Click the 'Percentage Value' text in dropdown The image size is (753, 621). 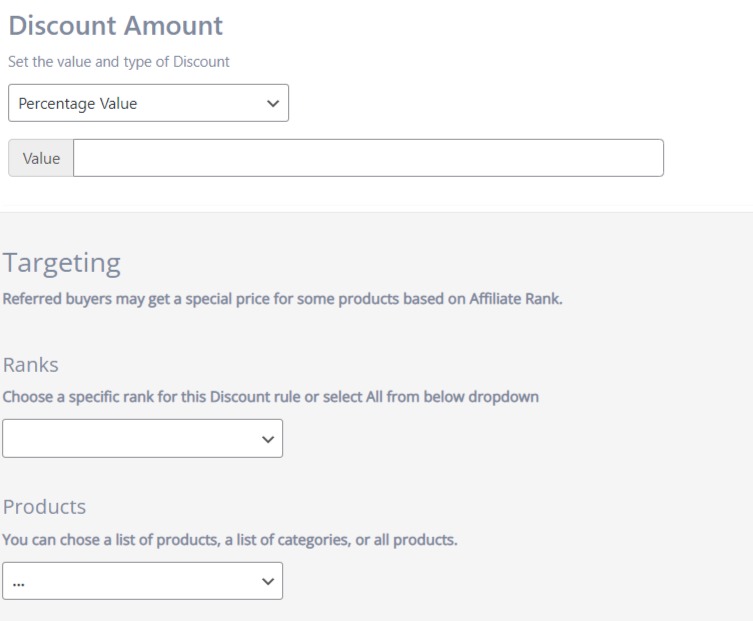[79, 103]
